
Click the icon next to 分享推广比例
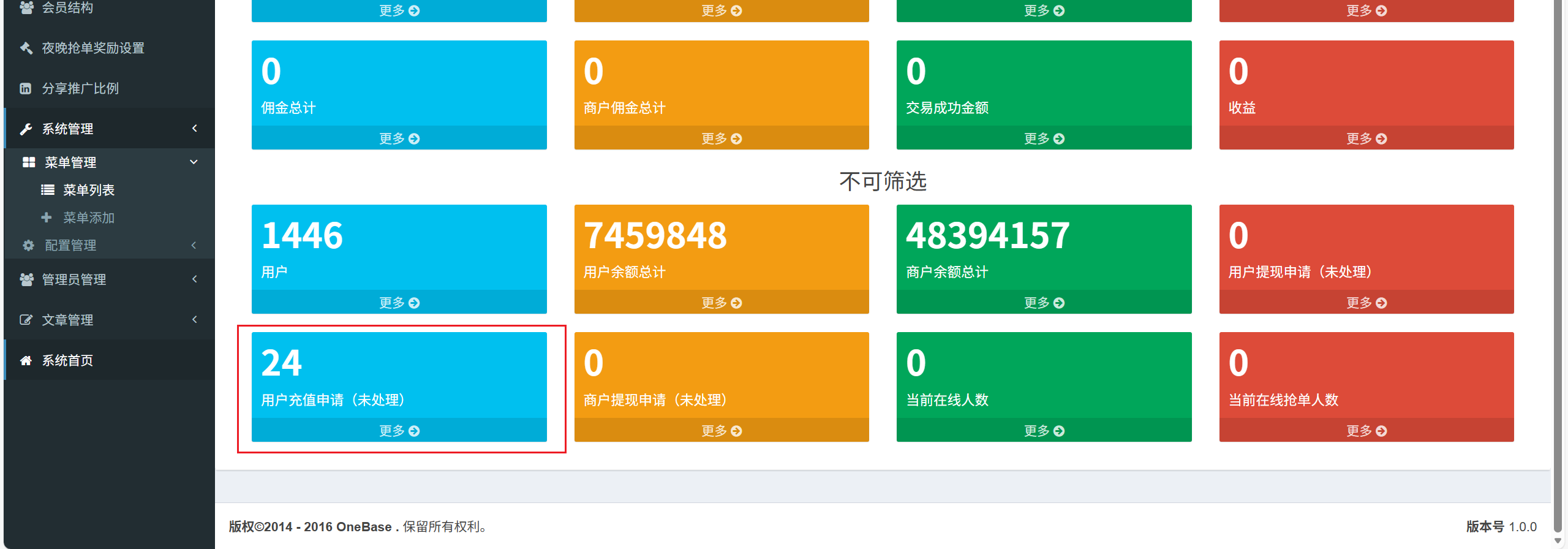click(26, 88)
